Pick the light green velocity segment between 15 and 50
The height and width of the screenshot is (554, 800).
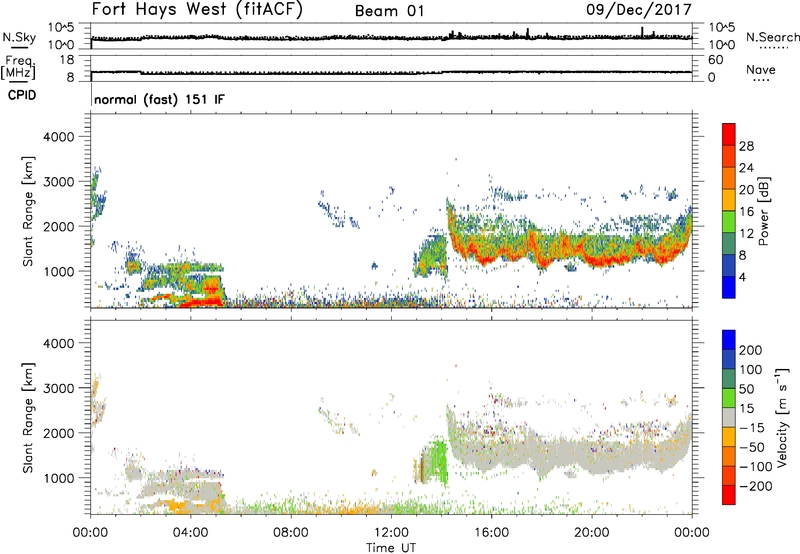tap(729, 398)
